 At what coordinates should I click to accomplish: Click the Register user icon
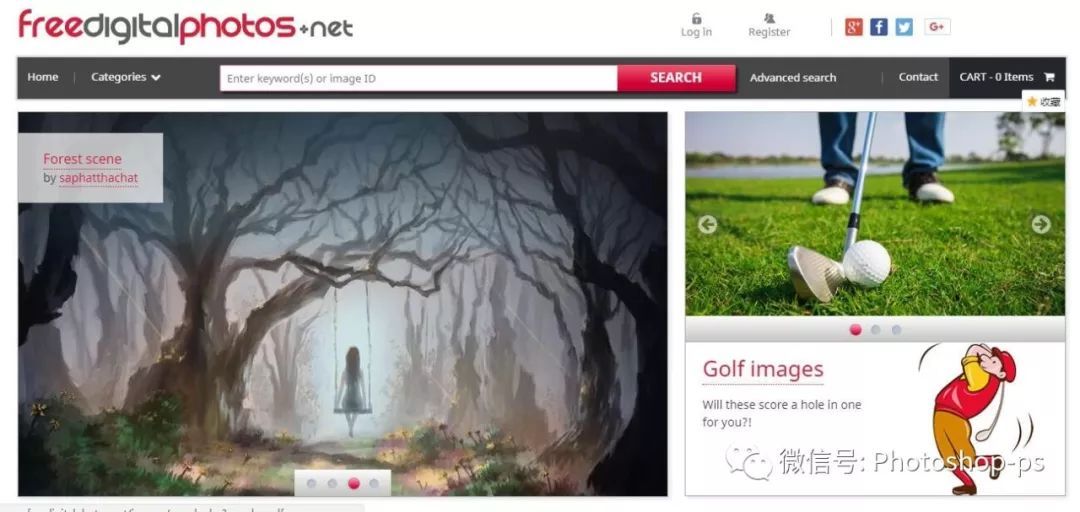pos(769,18)
